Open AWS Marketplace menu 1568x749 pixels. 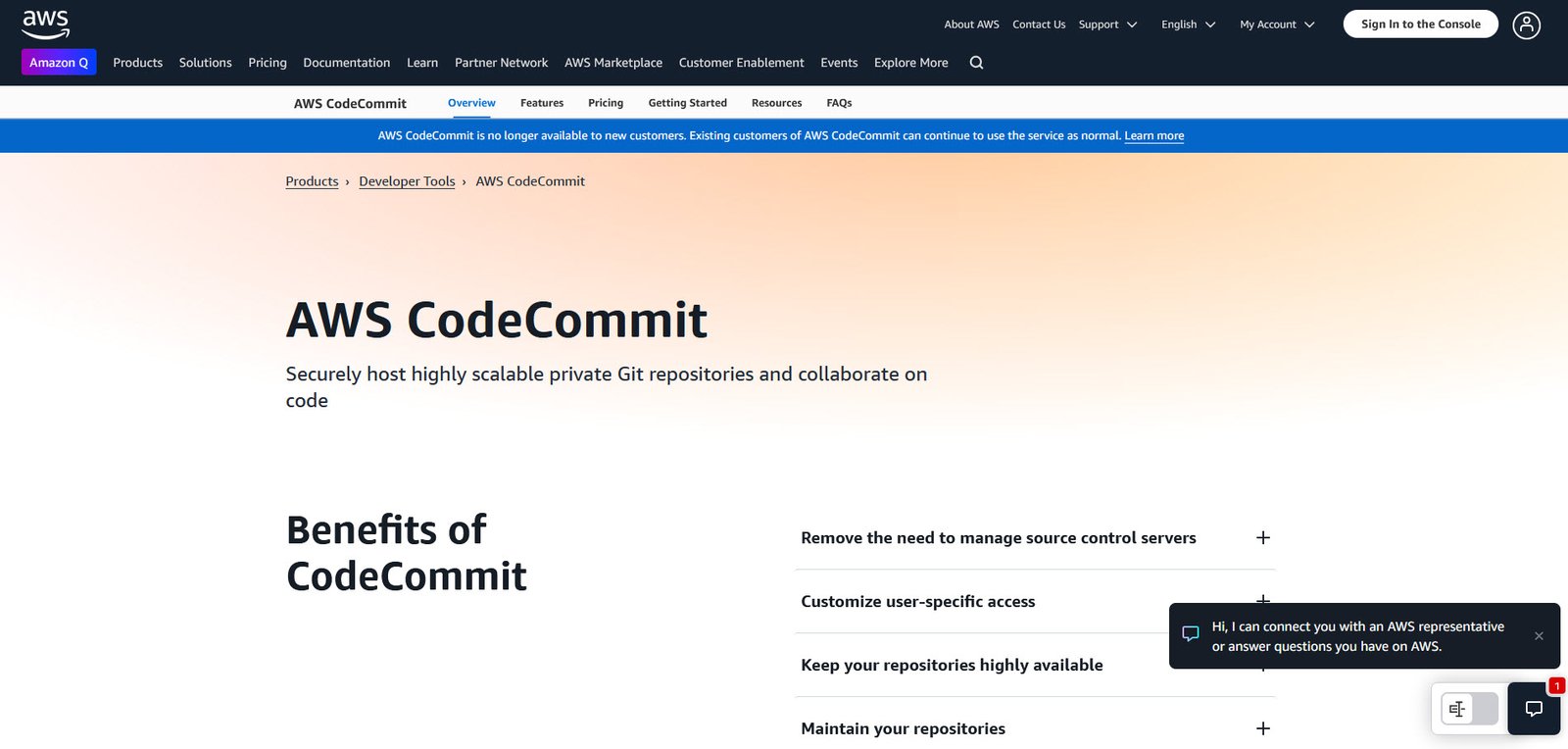(x=613, y=63)
